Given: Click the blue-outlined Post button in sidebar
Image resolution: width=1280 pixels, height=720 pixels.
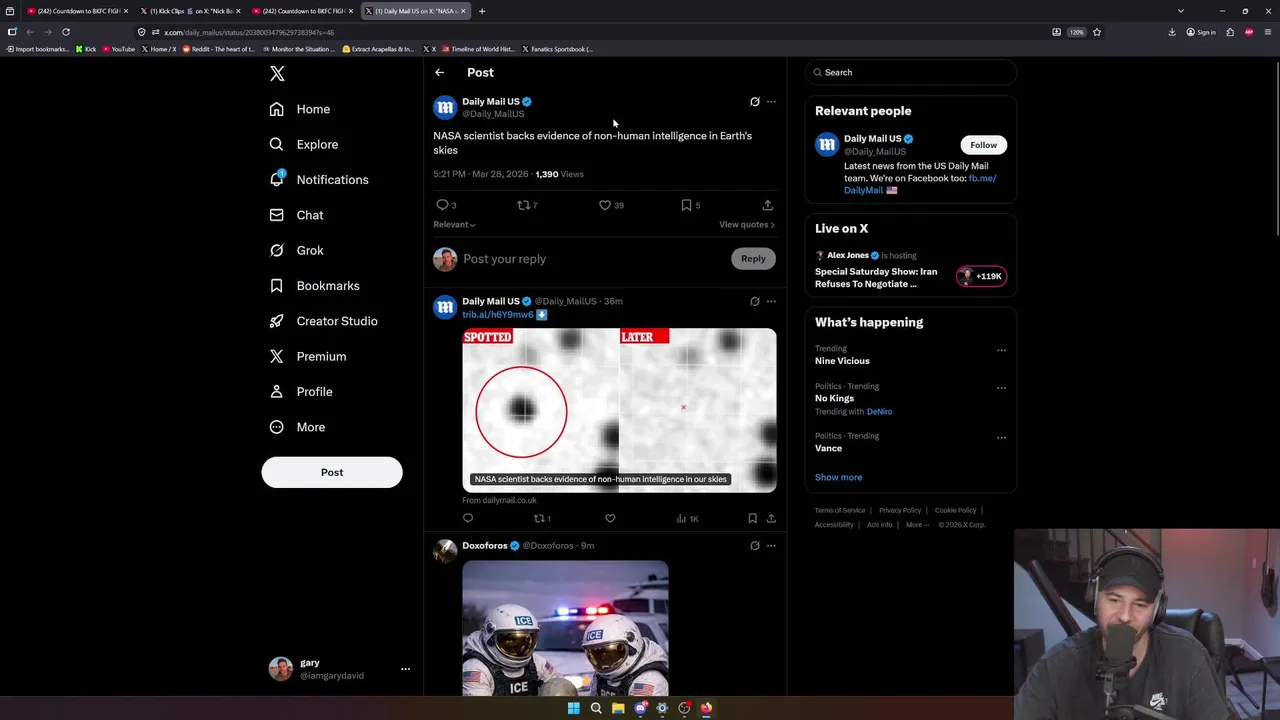Looking at the screenshot, I should tap(332, 472).
